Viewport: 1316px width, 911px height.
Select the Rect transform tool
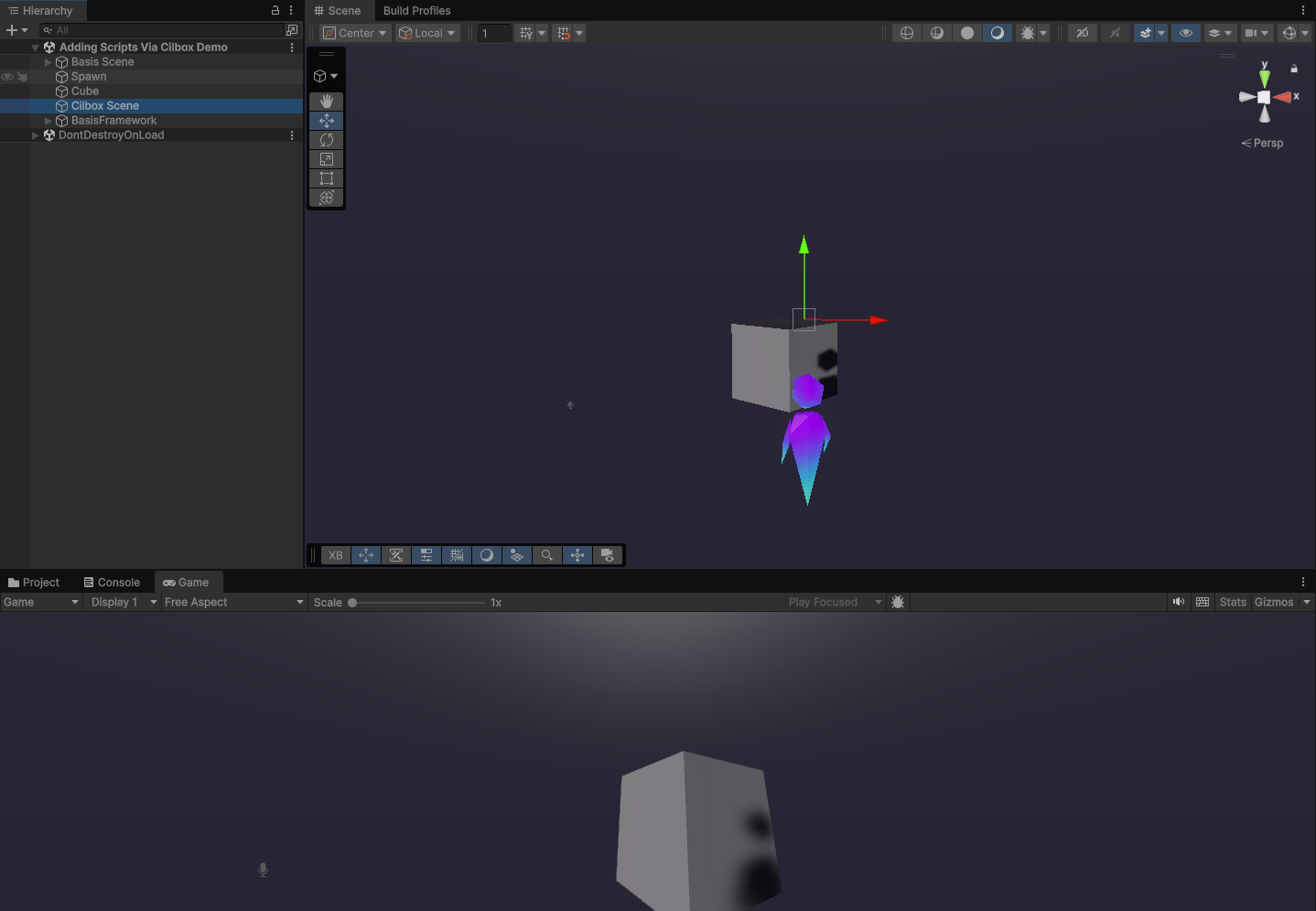pyautogui.click(x=327, y=178)
